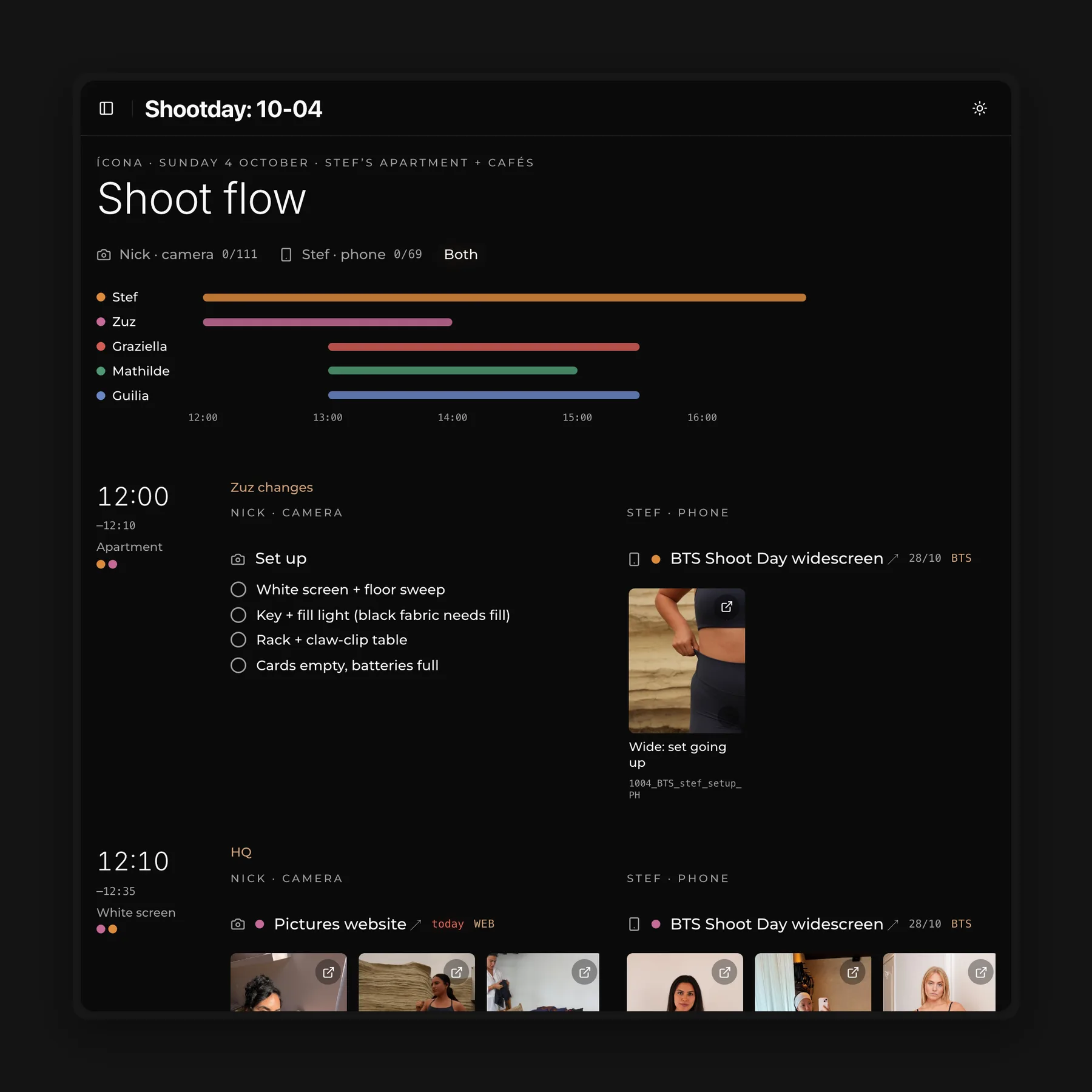Viewport: 1092px width, 1092px height.
Task: Select the Stef · phone filter tab
Action: pyautogui.click(x=352, y=255)
